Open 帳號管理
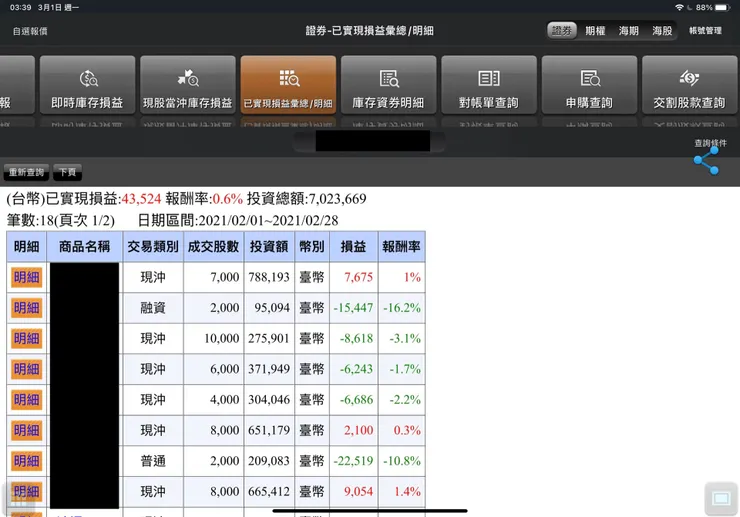 click(x=705, y=31)
